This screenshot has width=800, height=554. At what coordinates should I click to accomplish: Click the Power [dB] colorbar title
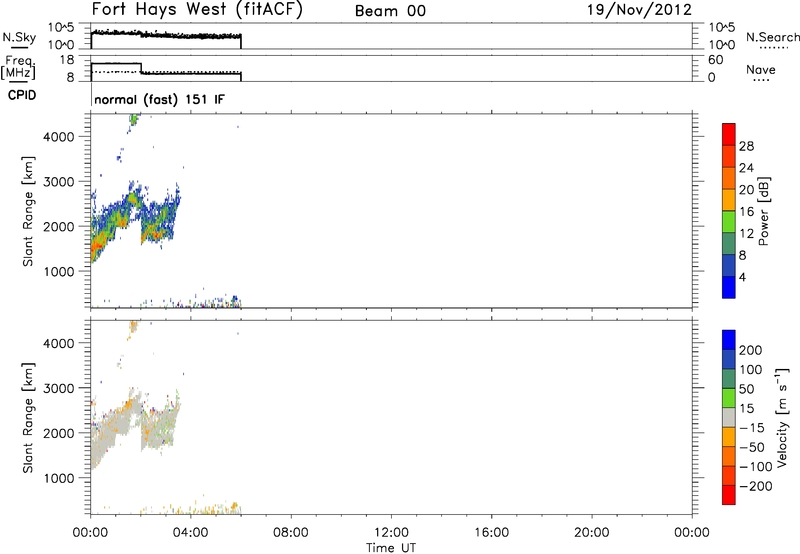point(763,211)
